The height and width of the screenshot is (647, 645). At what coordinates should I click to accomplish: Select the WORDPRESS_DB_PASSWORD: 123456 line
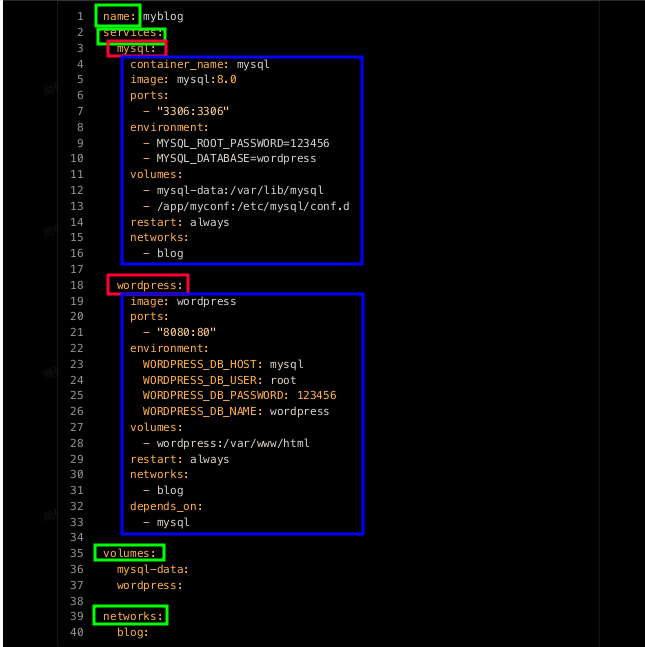(x=240, y=395)
